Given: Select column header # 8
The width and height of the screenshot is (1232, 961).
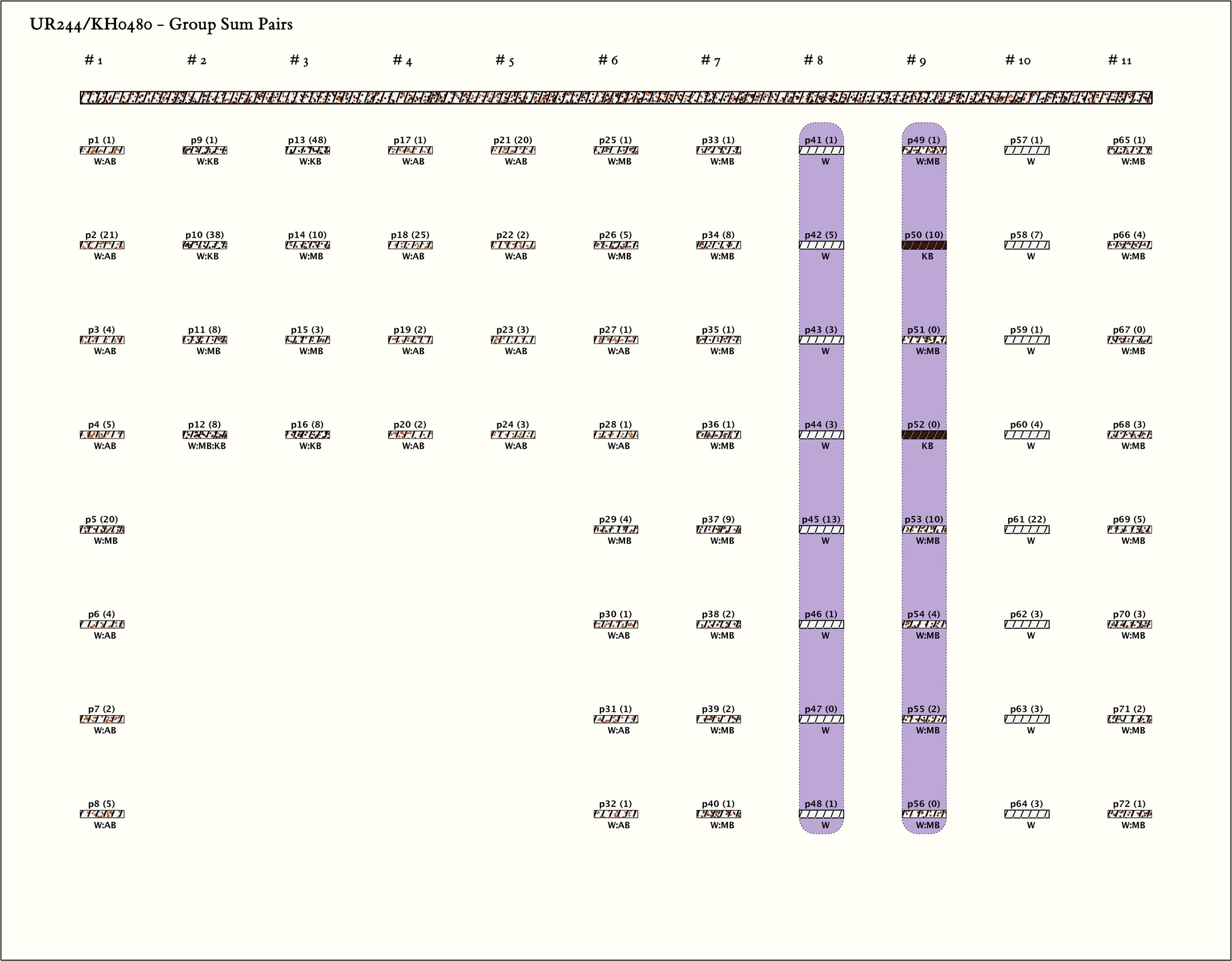Looking at the screenshot, I should point(813,60).
